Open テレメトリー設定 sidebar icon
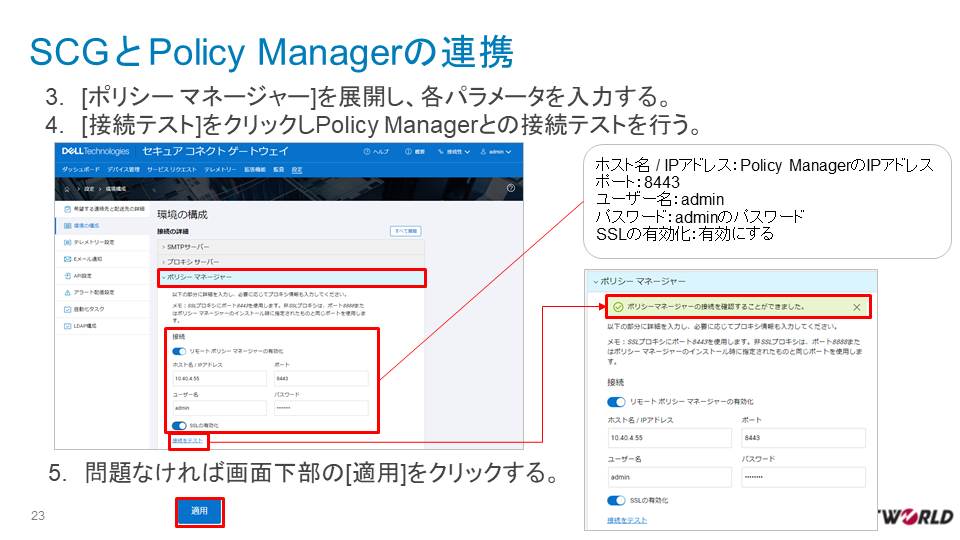Screen dimensions: 960x540 point(67,242)
